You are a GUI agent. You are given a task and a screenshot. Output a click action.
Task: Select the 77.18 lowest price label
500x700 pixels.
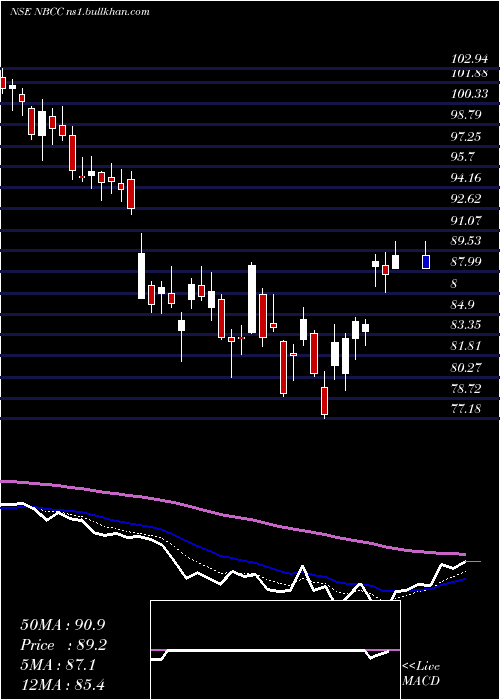pos(467,408)
